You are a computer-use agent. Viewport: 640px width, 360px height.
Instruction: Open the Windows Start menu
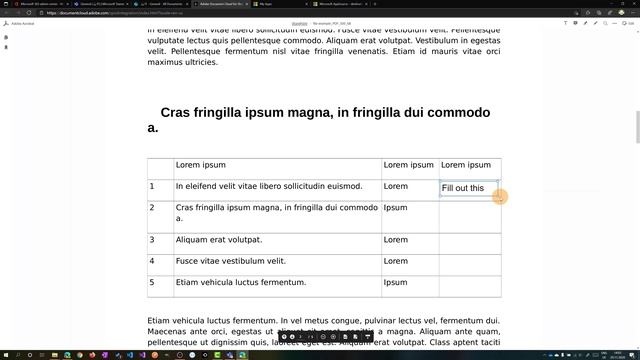click(6, 355)
